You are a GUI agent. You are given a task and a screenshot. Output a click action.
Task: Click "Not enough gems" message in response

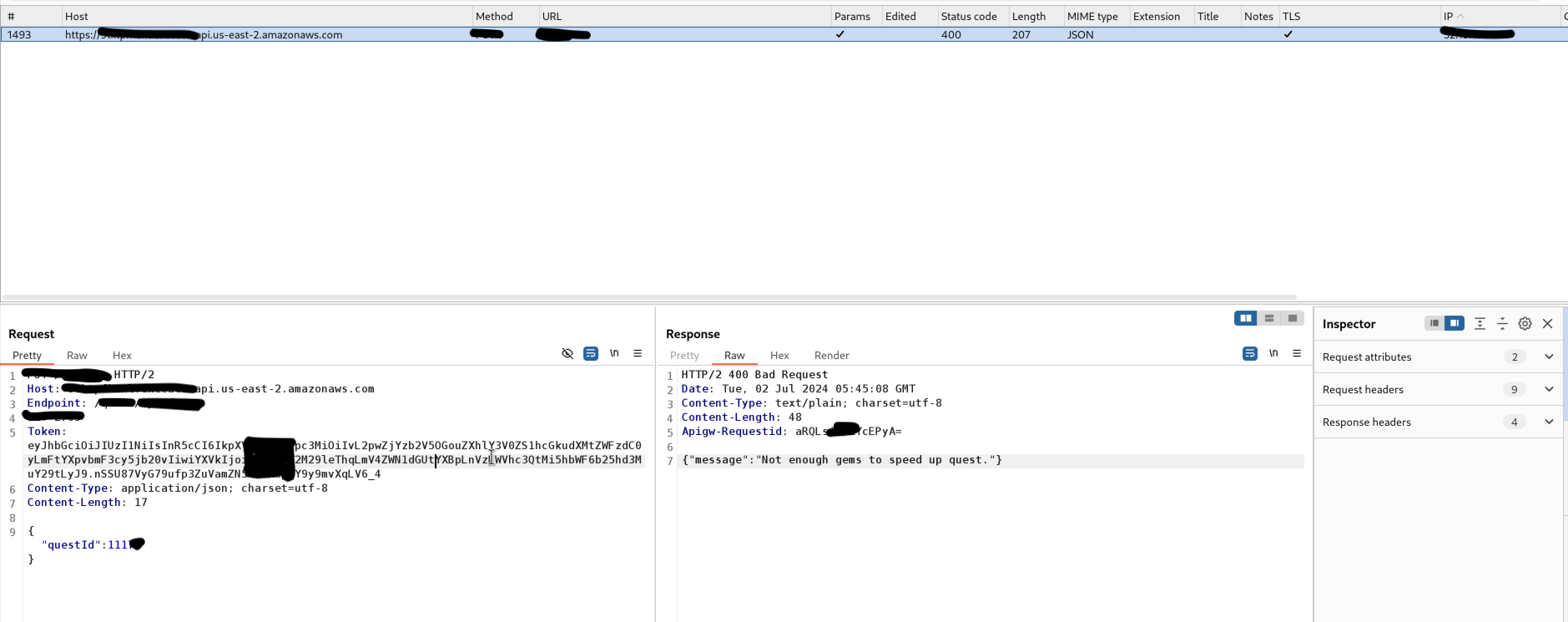(841, 459)
